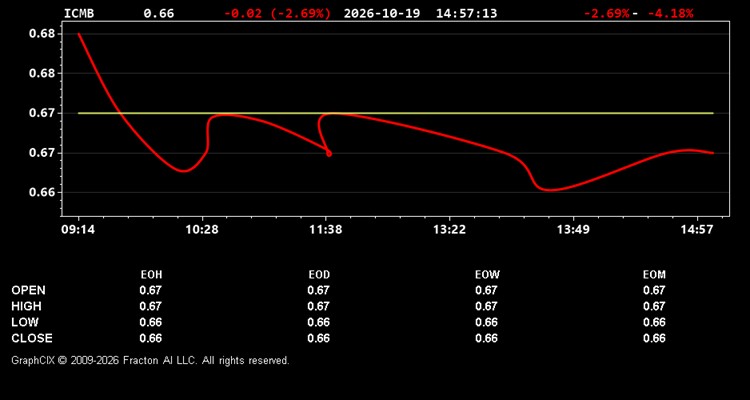
Task: Click the GraphCIX copyright notice
Action: [150, 360]
